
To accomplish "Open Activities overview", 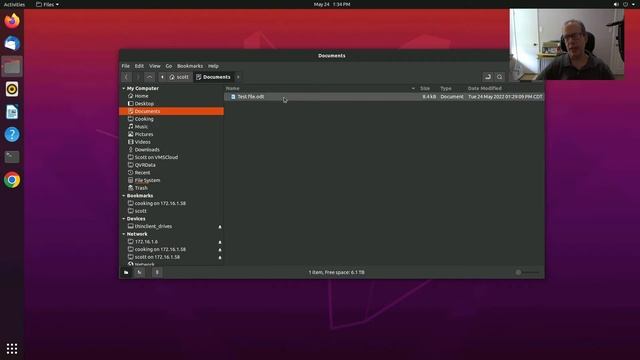I will (x=14, y=4).
